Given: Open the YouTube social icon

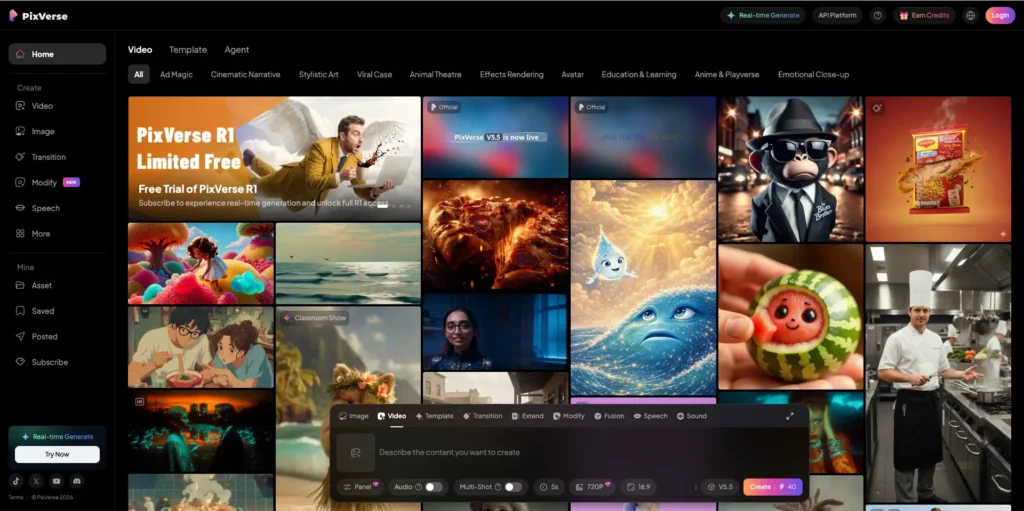Looking at the screenshot, I should point(56,481).
